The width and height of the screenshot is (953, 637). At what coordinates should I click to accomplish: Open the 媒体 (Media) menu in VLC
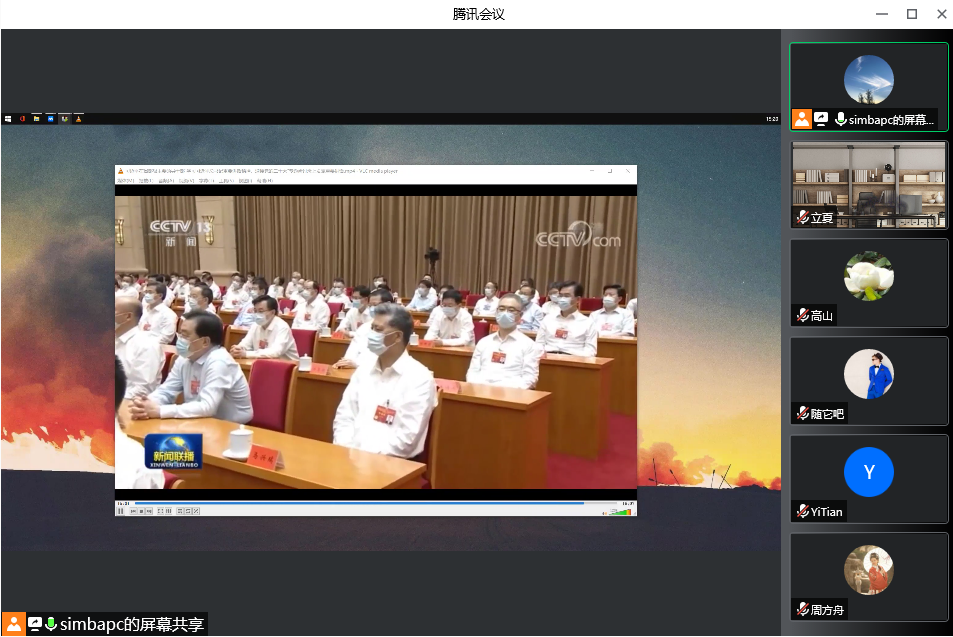[x=124, y=181]
